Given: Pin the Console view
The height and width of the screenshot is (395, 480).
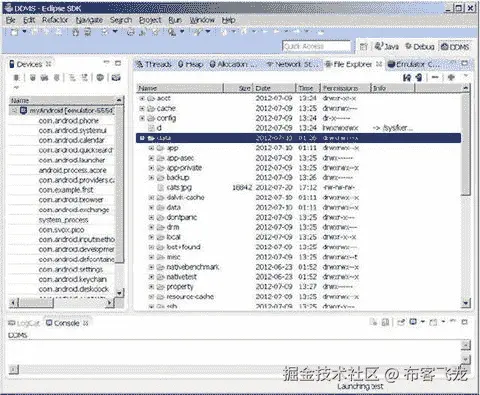Looking at the screenshot, I should 401,322.
